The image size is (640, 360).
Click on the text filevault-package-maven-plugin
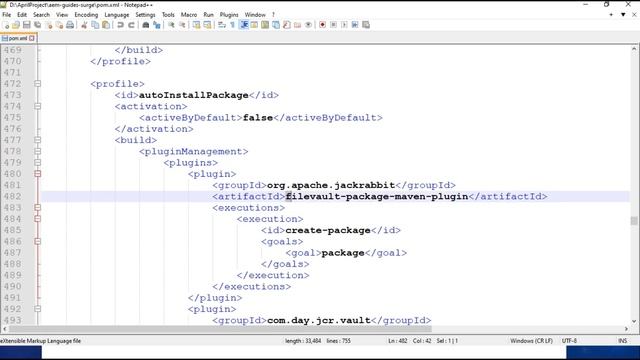point(377,197)
